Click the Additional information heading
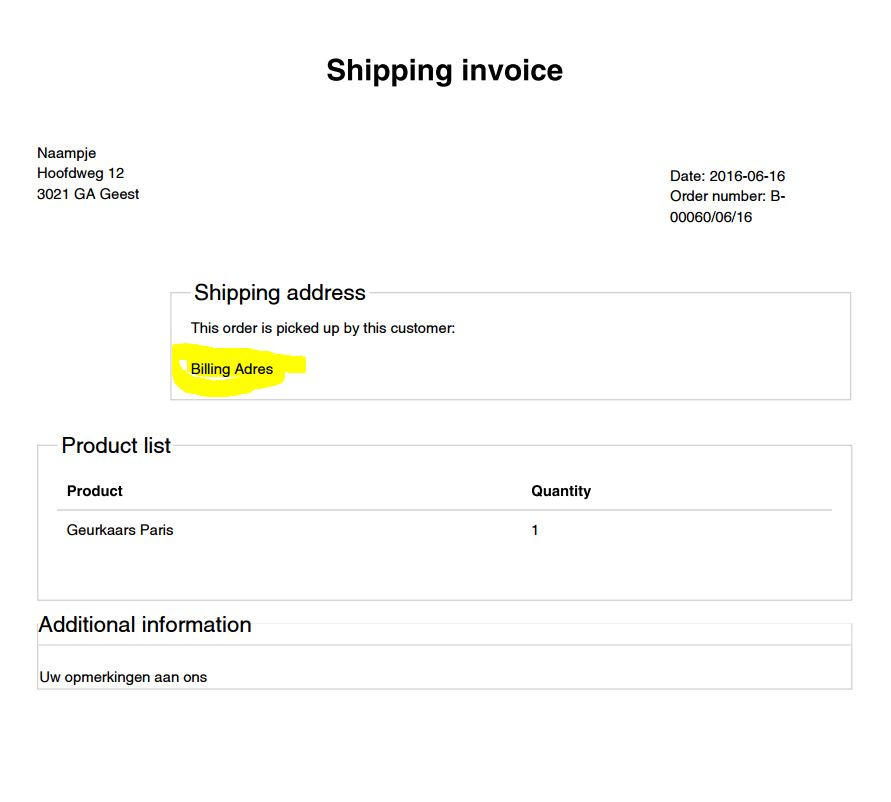Viewport: 891px width, 802px height. coord(145,625)
